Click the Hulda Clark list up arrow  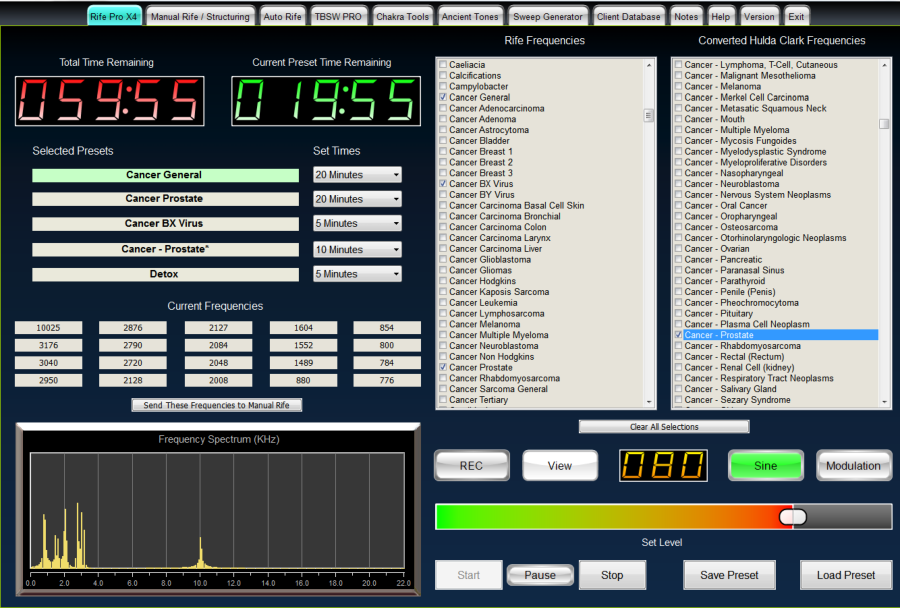[x=884, y=65]
